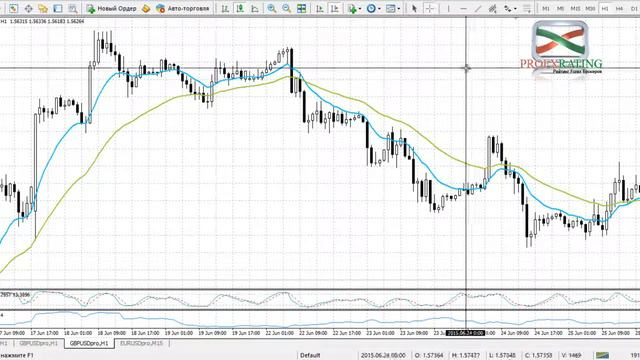
Task: Toggle Chart Shift button
Action: (x=335, y=8)
